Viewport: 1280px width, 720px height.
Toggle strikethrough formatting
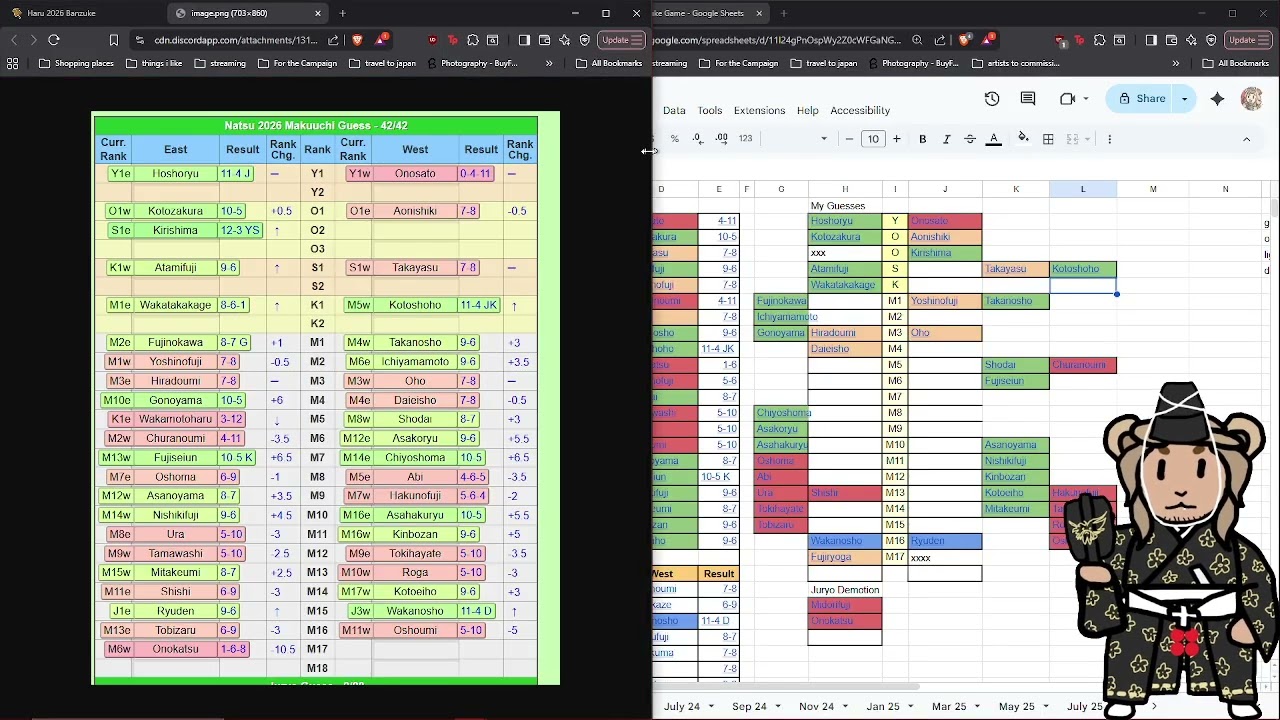tap(970, 139)
